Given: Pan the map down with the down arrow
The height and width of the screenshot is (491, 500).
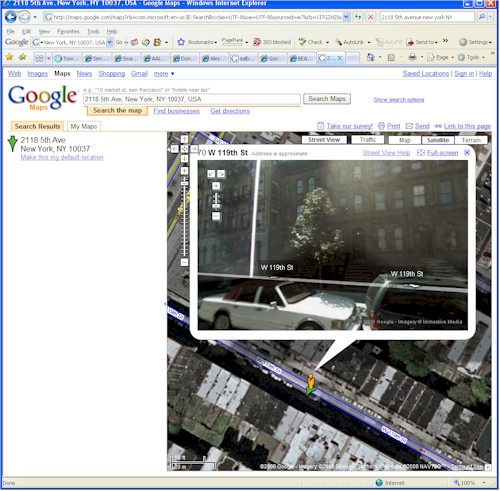Looking at the screenshot, I should (x=184, y=158).
